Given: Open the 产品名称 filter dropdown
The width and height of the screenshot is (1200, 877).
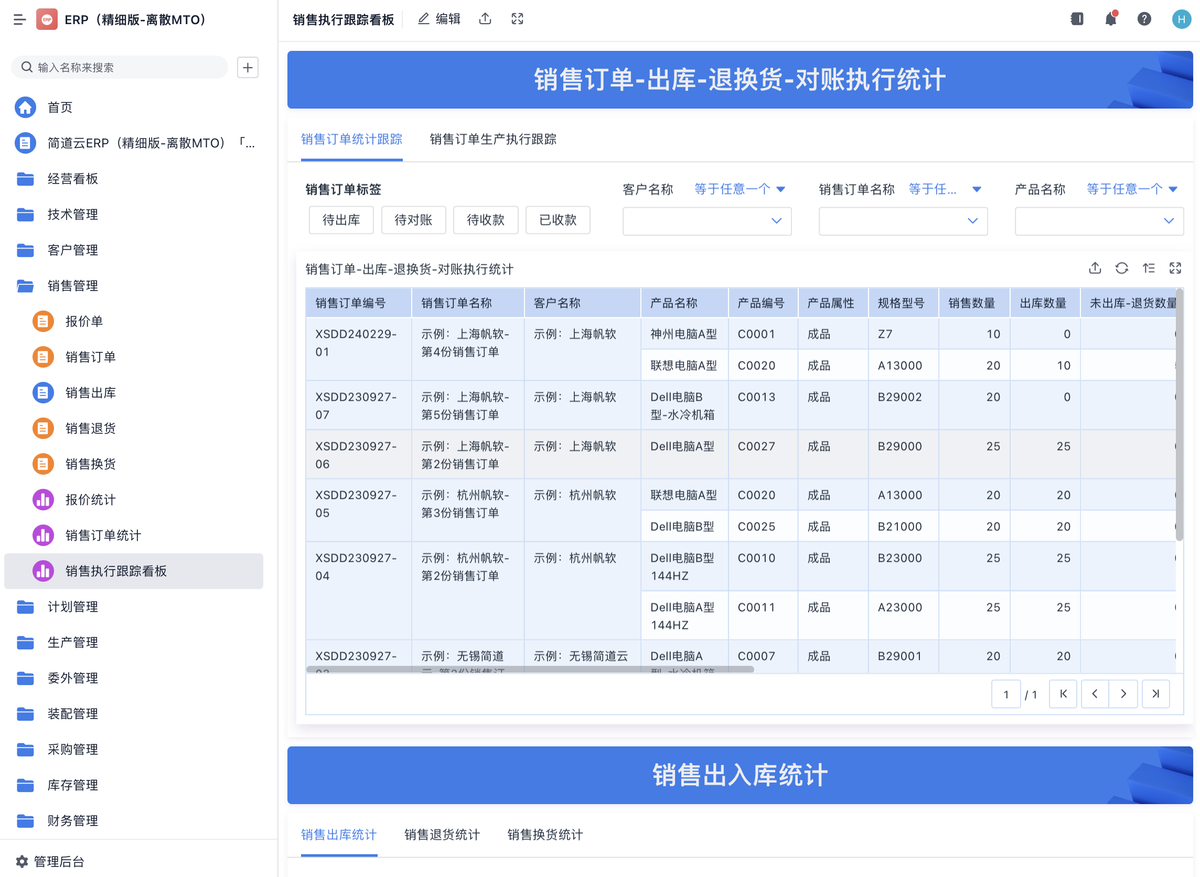Looking at the screenshot, I should click(x=1098, y=221).
